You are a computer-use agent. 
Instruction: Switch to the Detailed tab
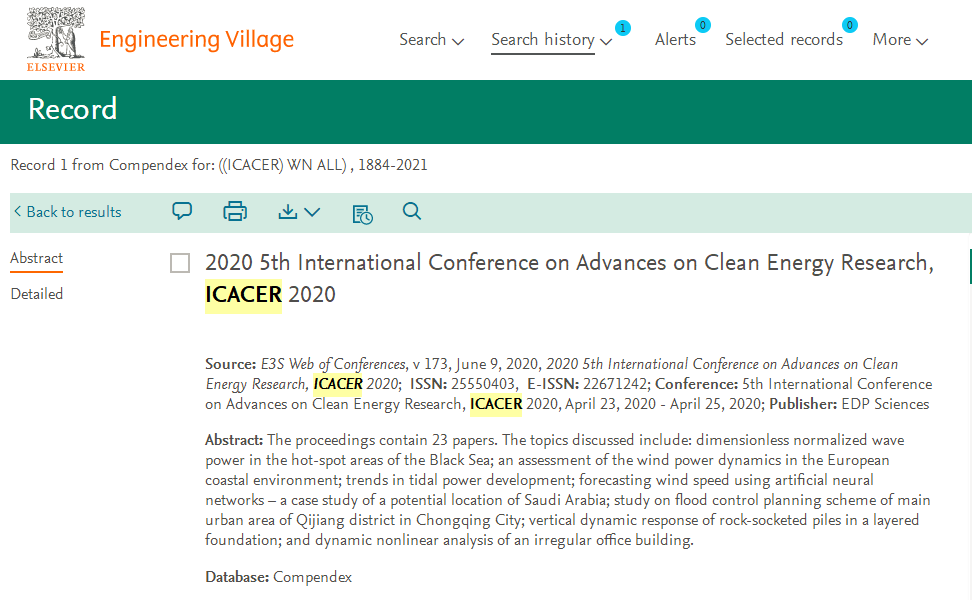click(x=37, y=294)
